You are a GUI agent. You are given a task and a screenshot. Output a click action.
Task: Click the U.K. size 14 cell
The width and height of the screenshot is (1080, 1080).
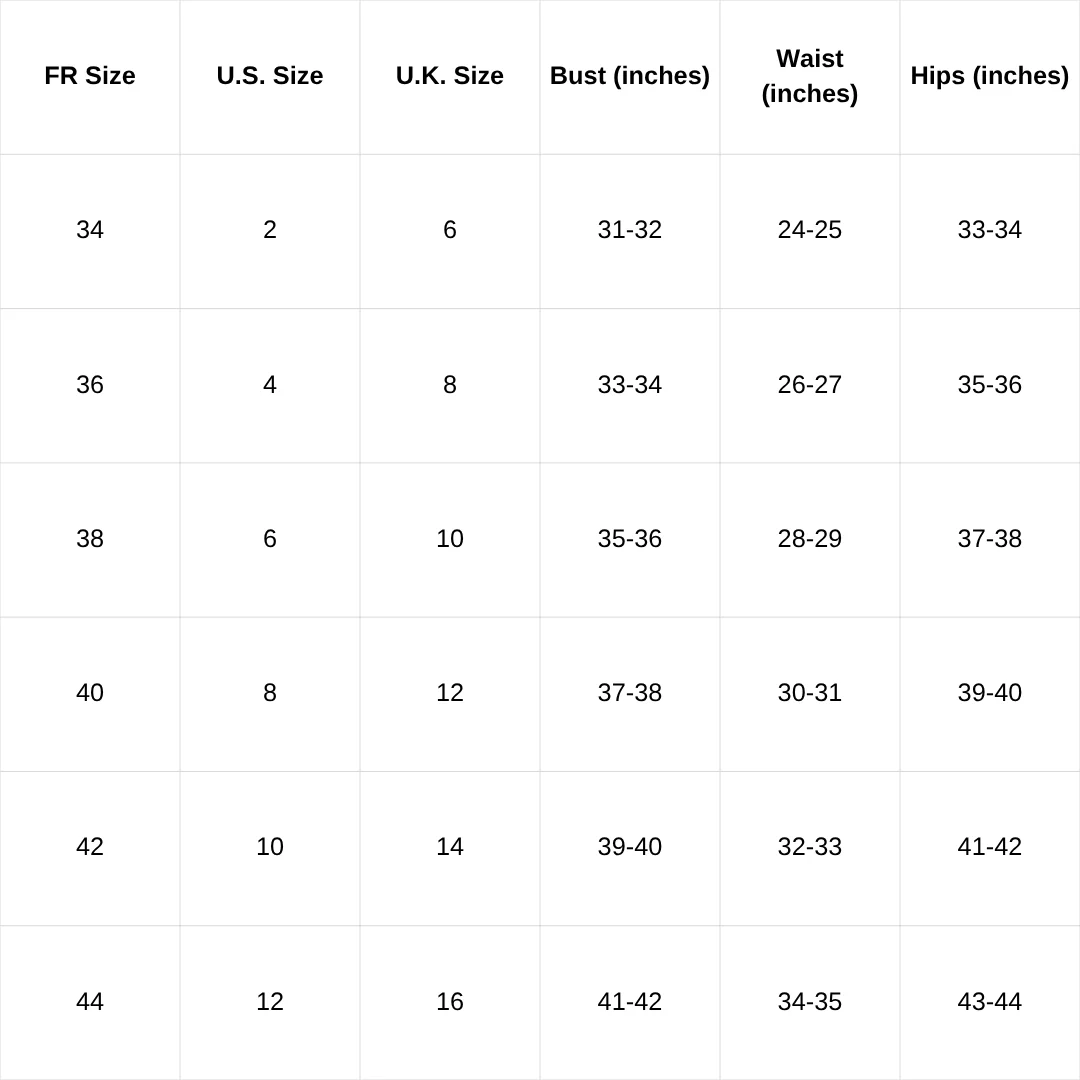450,847
